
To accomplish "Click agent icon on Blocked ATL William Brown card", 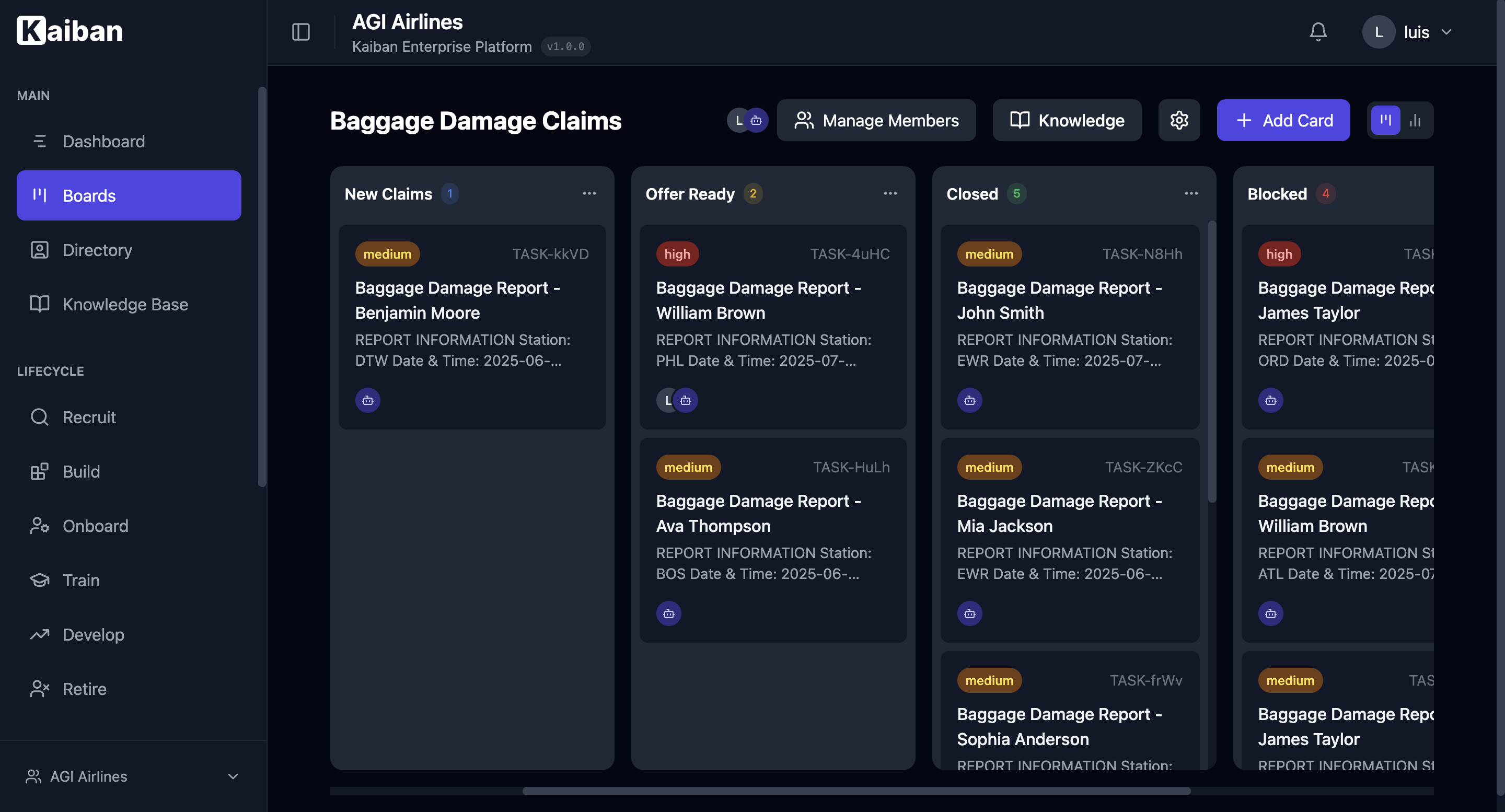I will coord(1270,613).
